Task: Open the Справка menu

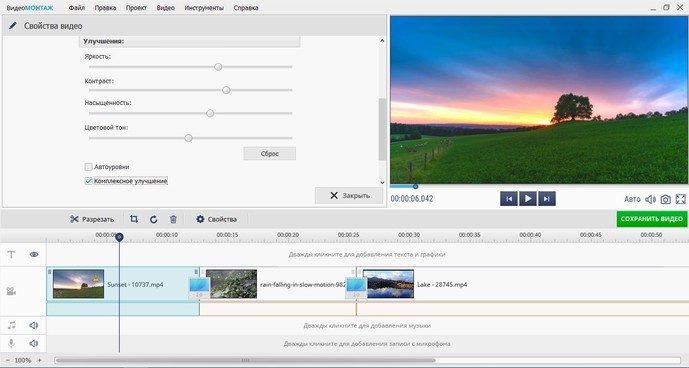Action: coord(246,8)
